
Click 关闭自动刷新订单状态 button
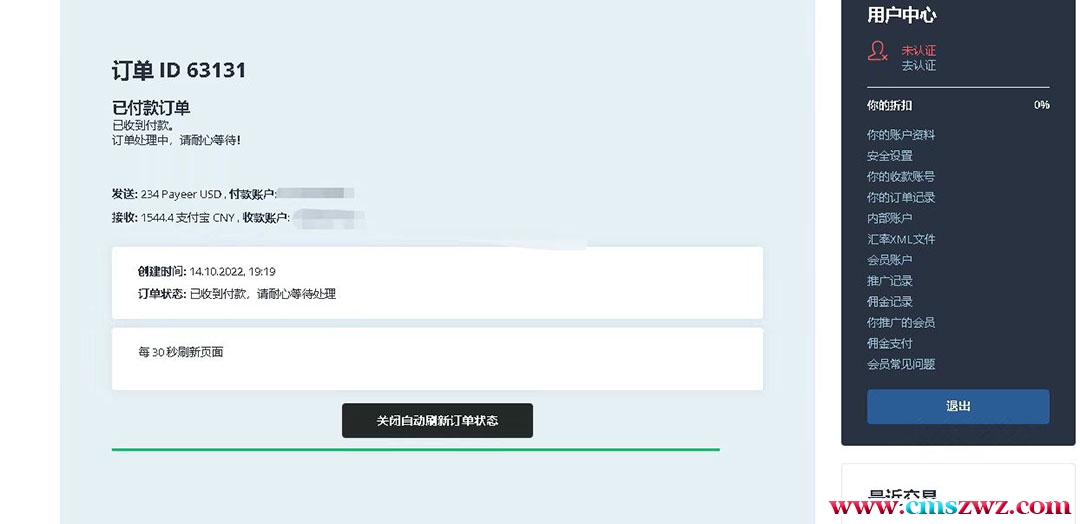pos(437,421)
